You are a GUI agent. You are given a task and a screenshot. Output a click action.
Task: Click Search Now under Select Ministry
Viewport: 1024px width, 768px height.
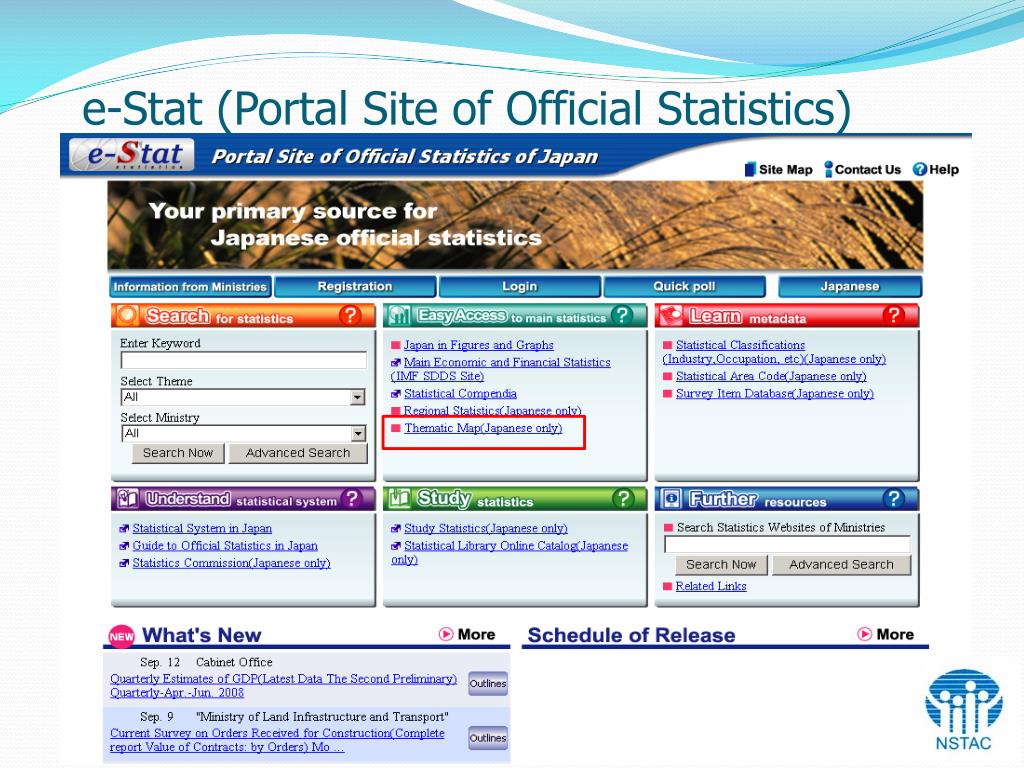click(178, 453)
